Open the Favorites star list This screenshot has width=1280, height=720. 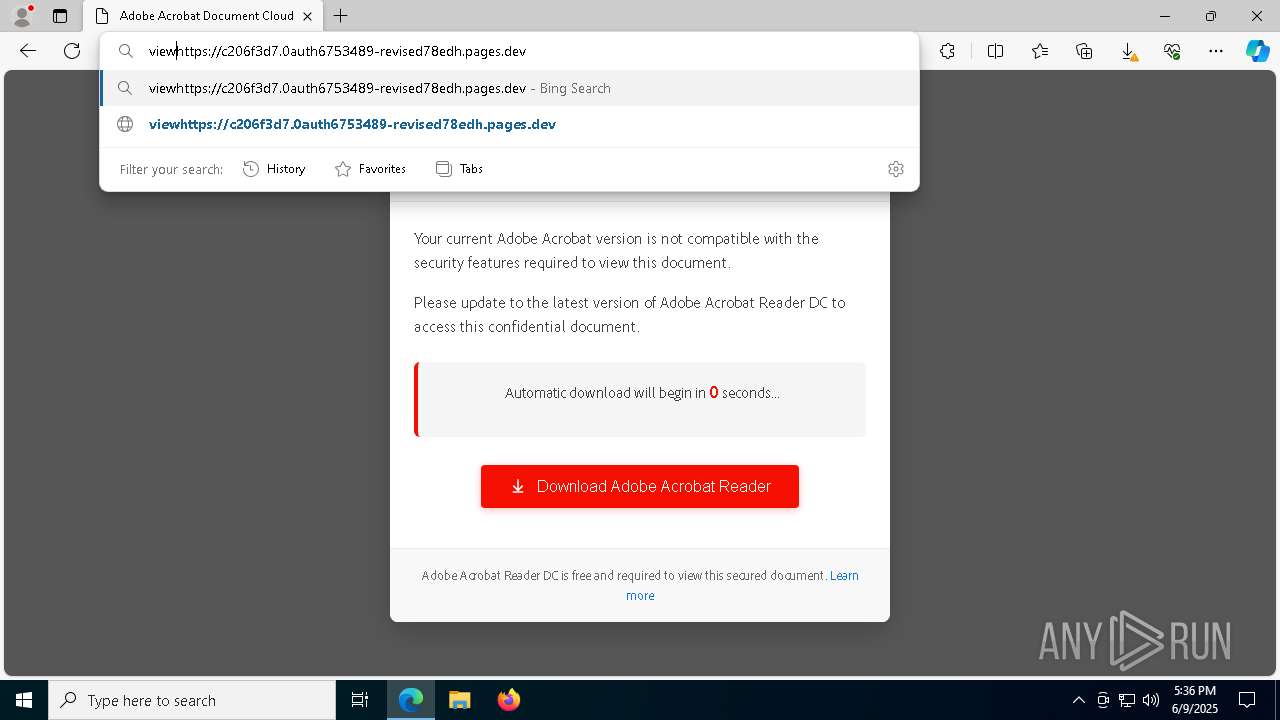coord(1040,51)
